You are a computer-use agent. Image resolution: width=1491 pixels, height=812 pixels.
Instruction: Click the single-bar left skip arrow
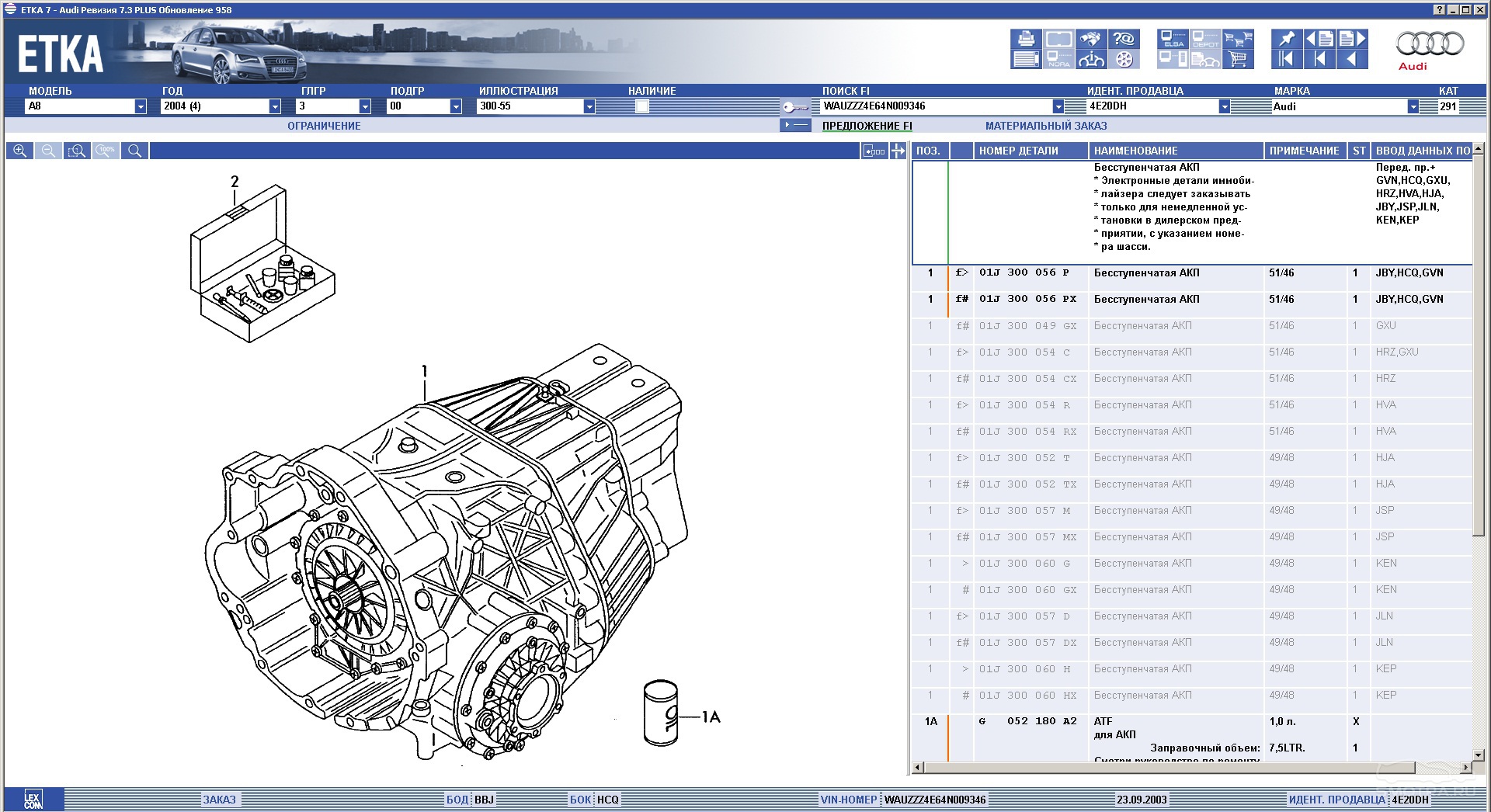tap(1319, 59)
